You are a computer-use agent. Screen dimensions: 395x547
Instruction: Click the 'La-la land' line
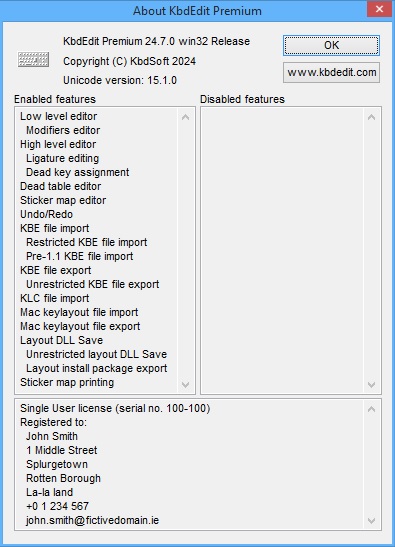click(x=50, y=492)
